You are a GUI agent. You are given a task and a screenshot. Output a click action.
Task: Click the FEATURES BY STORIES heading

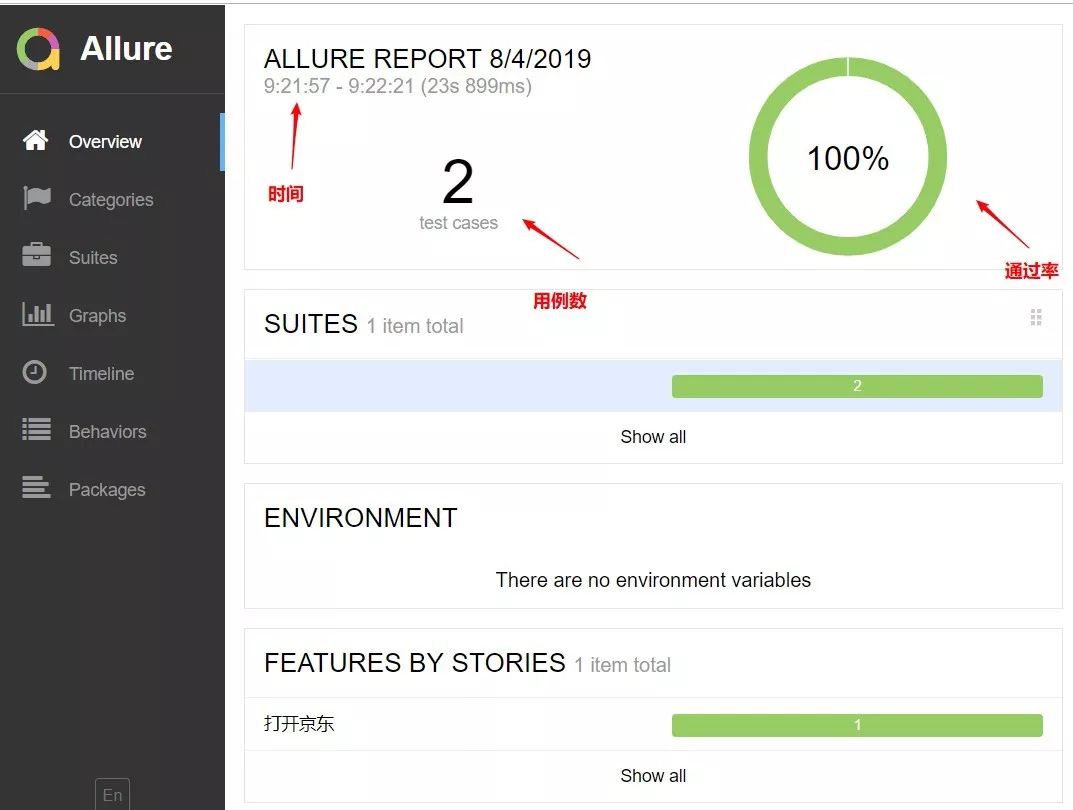[415, 663]
